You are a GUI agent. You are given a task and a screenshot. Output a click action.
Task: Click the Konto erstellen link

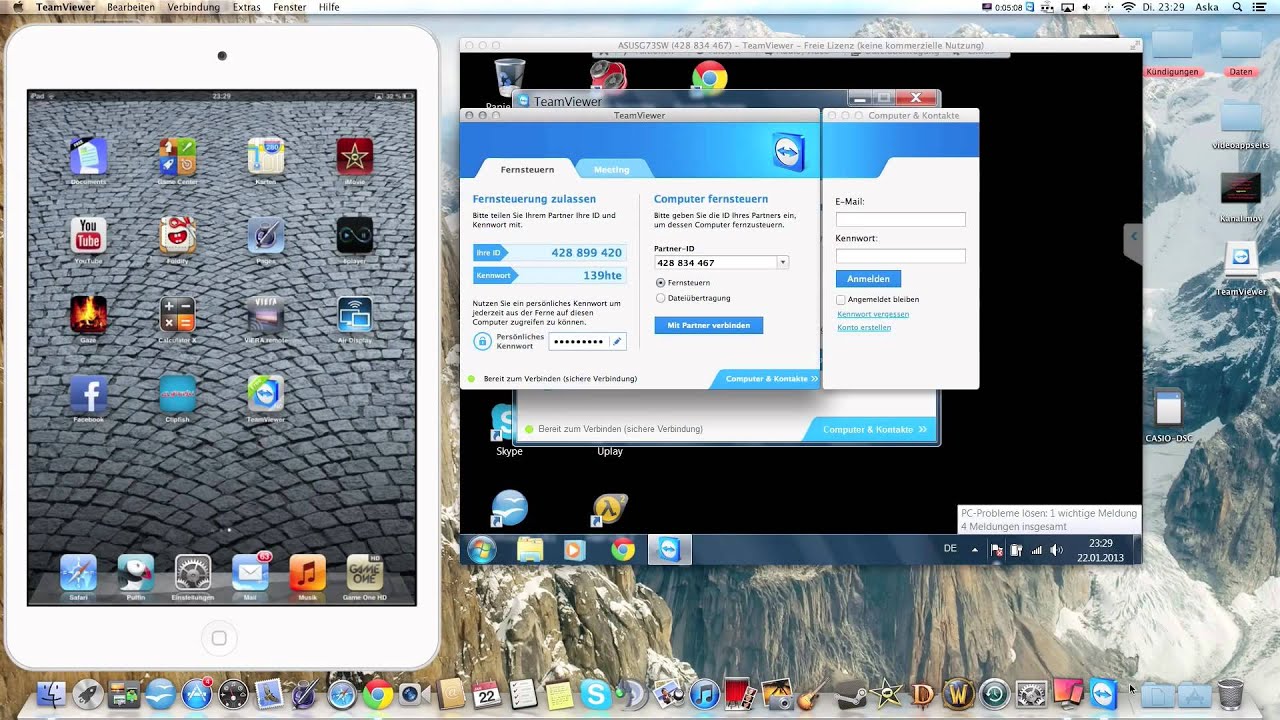864,328
